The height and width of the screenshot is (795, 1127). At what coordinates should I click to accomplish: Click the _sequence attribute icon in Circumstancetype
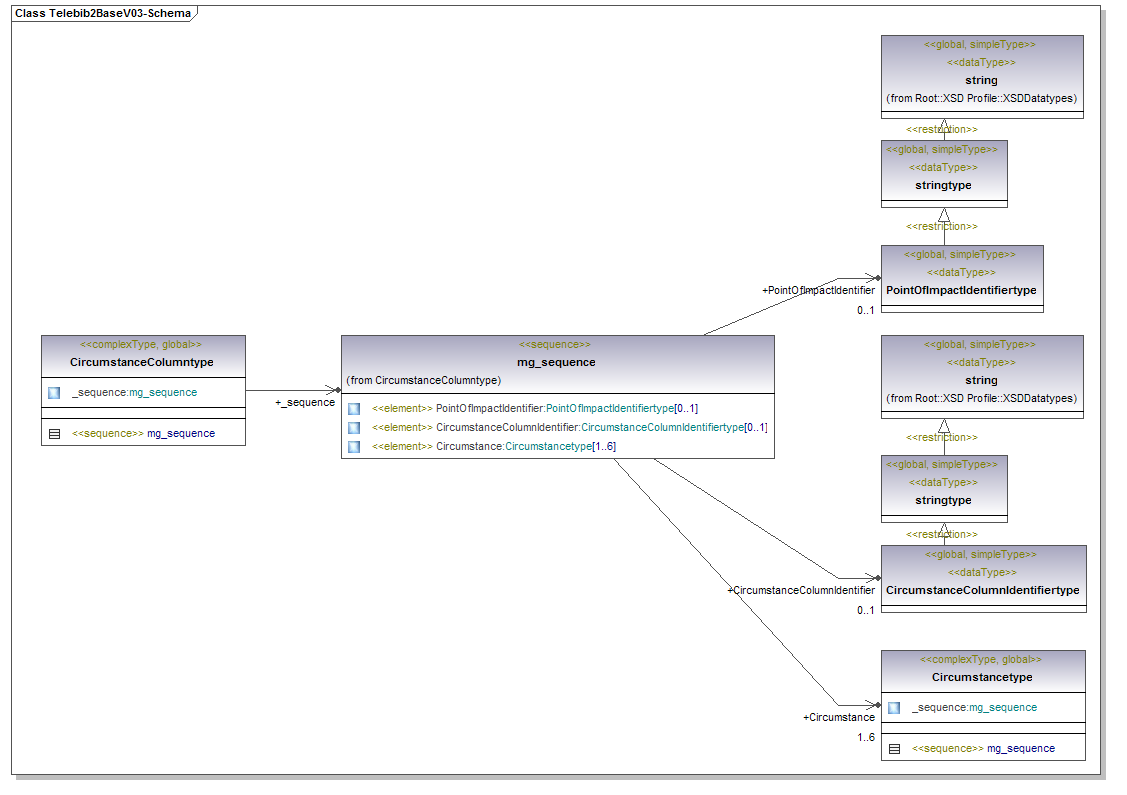click(894, 708)
